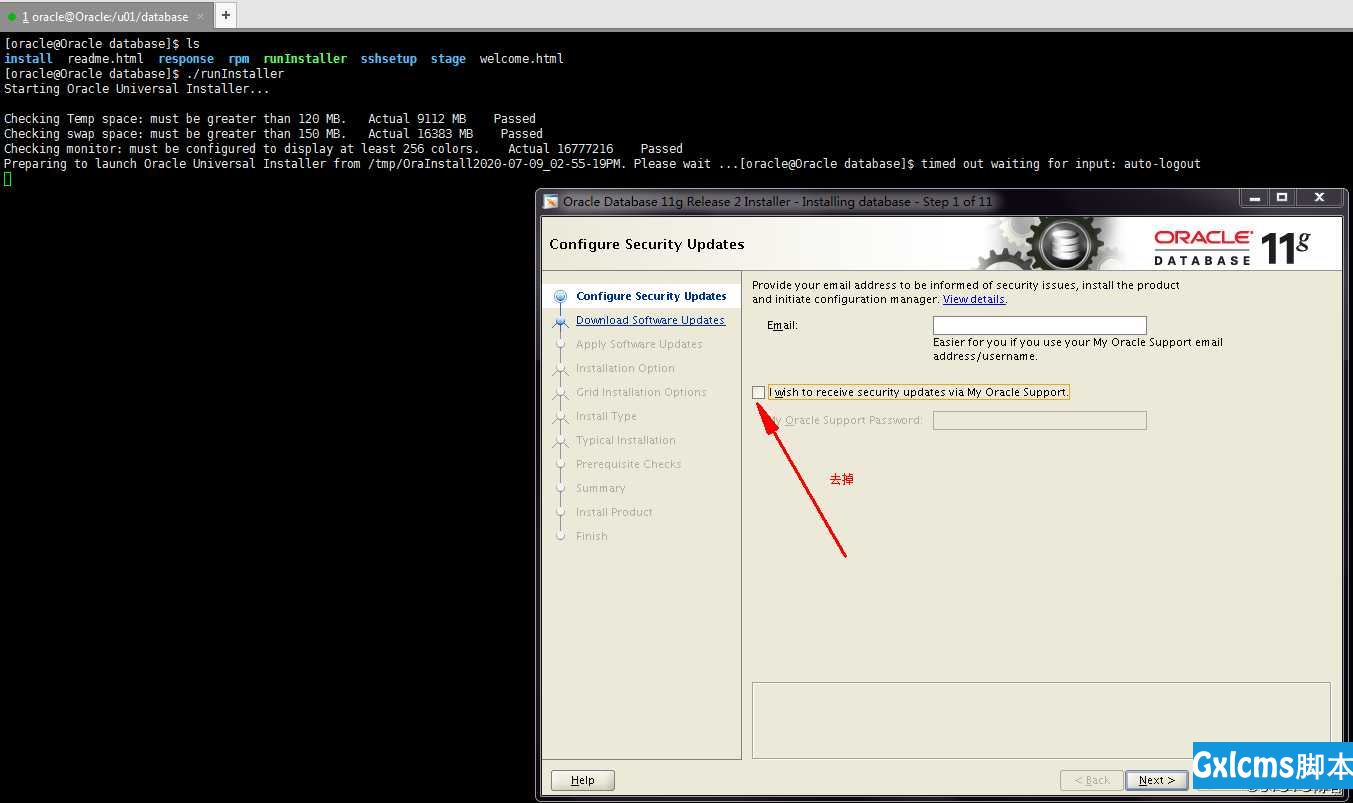Select the oracle@Oracle terminal tab
Screen dimensions: 1353x803
coord(105,16)
